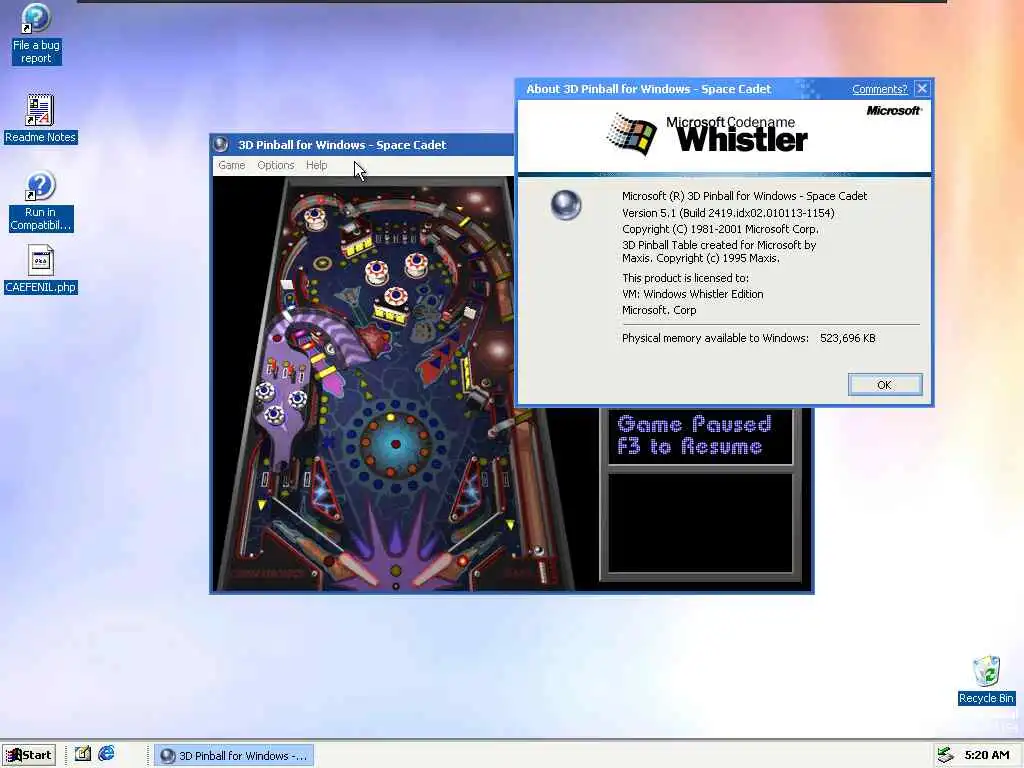Launch Internet Explorer from quick launch
Screen dimensions: 1024x768
(x=106, y=754)
